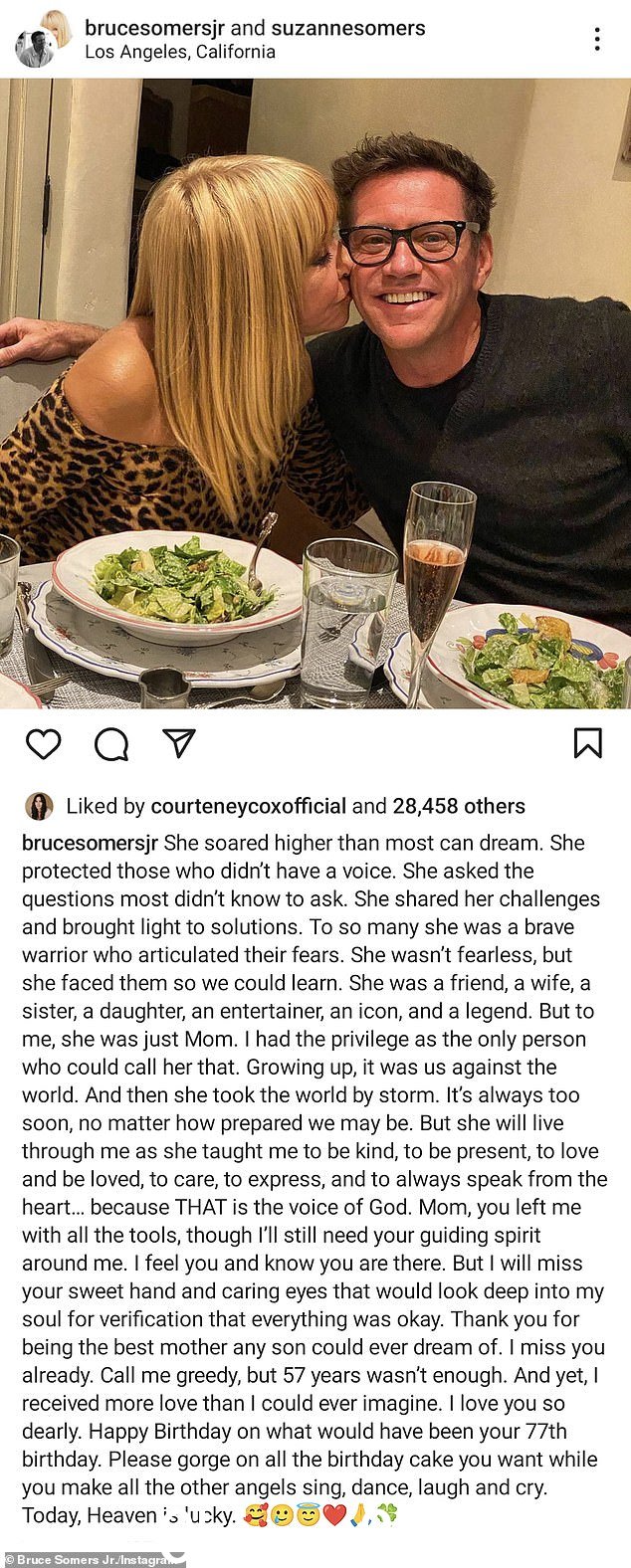Tap the halo angel emoji in caption
The height and width of the screenshot is (1568, 631).
click(307, 1517)
